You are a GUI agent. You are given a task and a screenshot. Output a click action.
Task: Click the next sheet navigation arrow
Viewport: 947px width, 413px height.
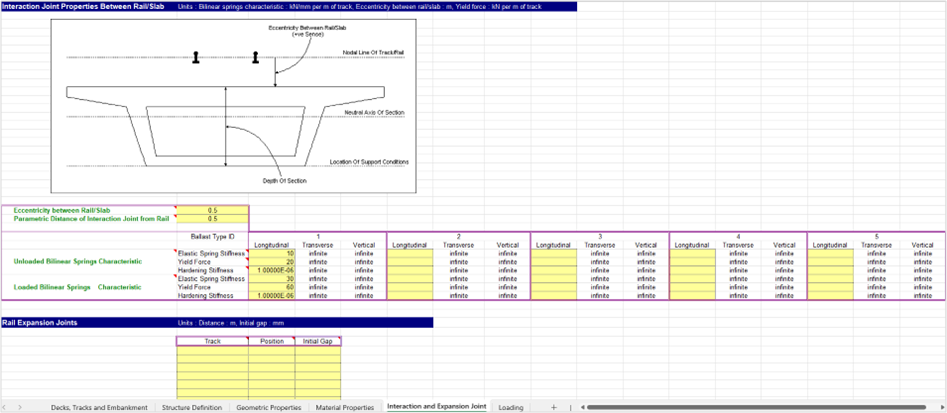coord(21,407)
